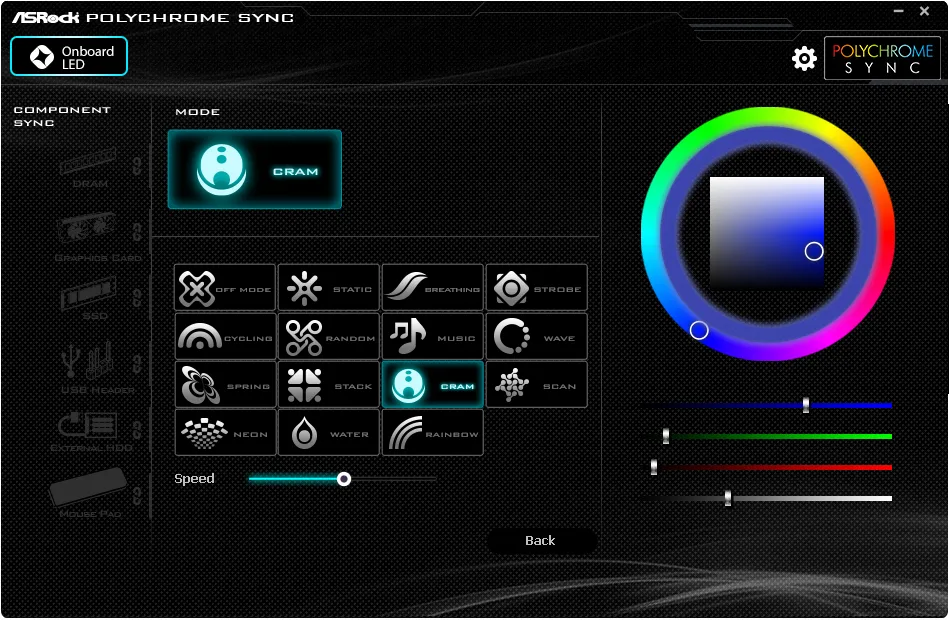Select the Static lighting mode
Viewport: 950px width, 620px height.
329,288
